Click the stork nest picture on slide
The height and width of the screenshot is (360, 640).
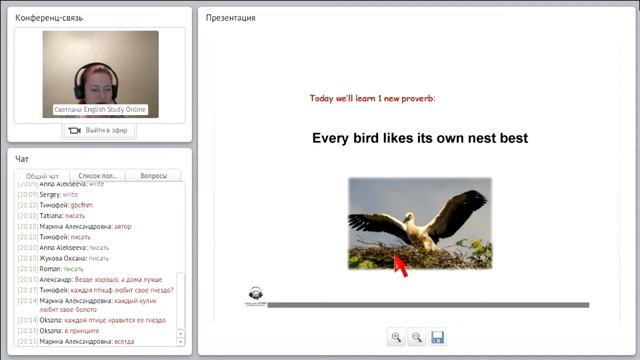pyautogui.click(x=420, y=223)
